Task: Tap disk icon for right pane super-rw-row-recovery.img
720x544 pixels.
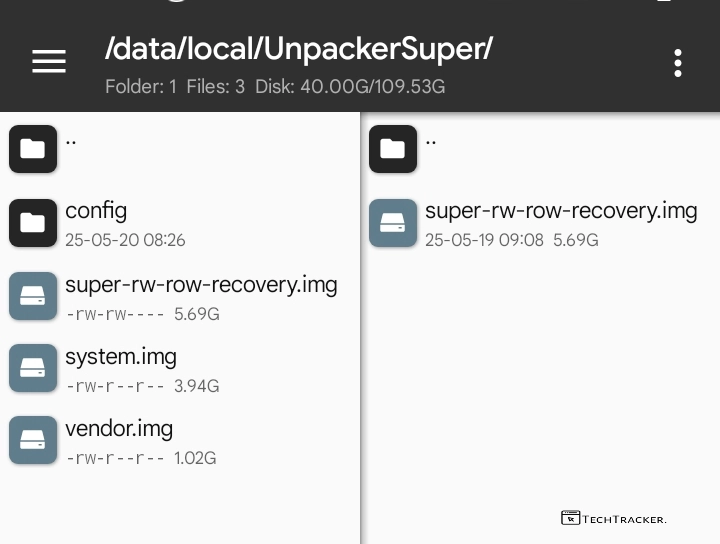Action: (393, 223)
